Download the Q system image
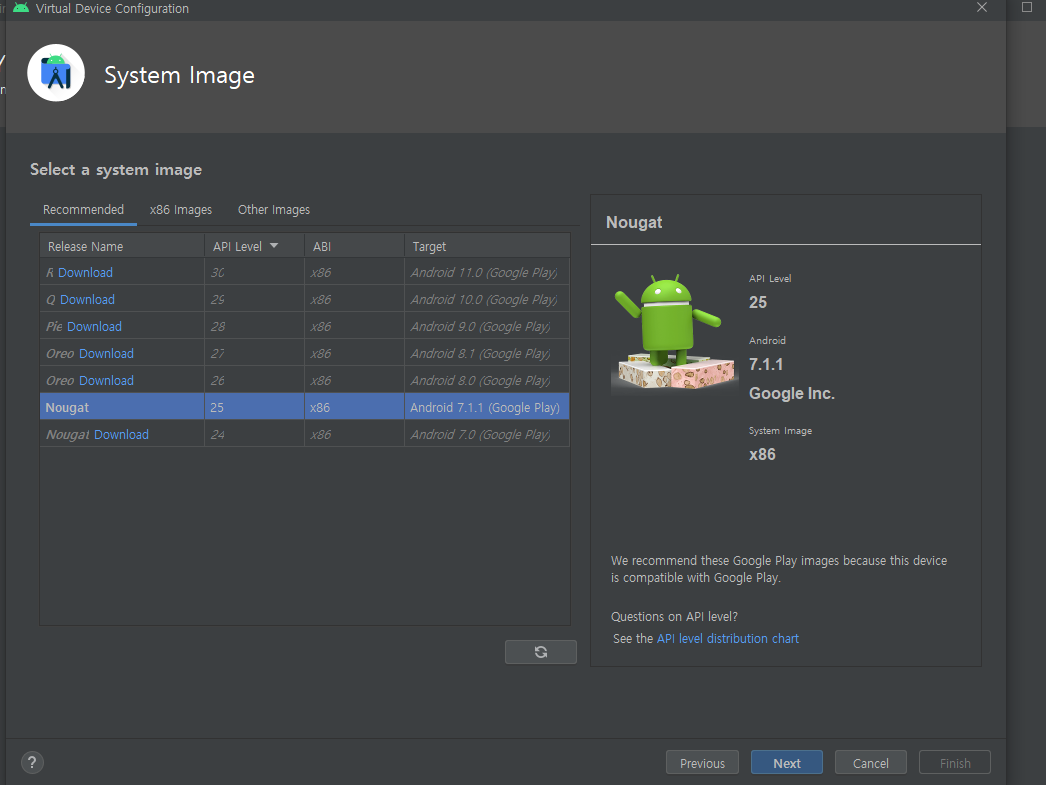The width and height of the screenshot is (1046, 785). pos(87,299)
